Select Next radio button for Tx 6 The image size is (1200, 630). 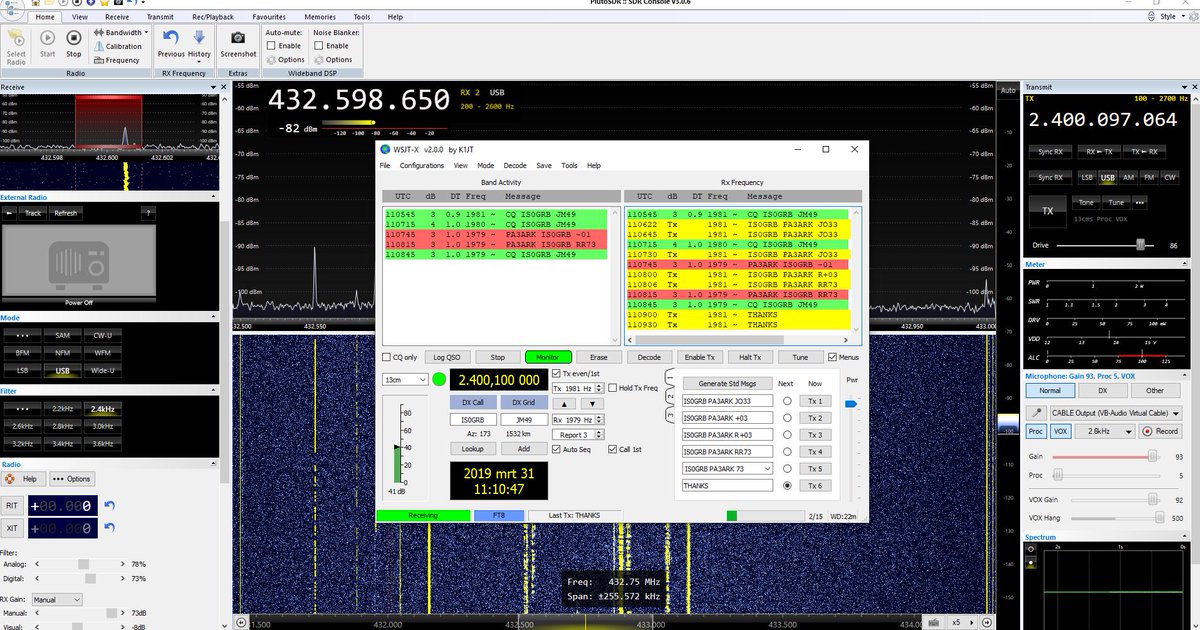pyautogui.click(x=787, y=486)
